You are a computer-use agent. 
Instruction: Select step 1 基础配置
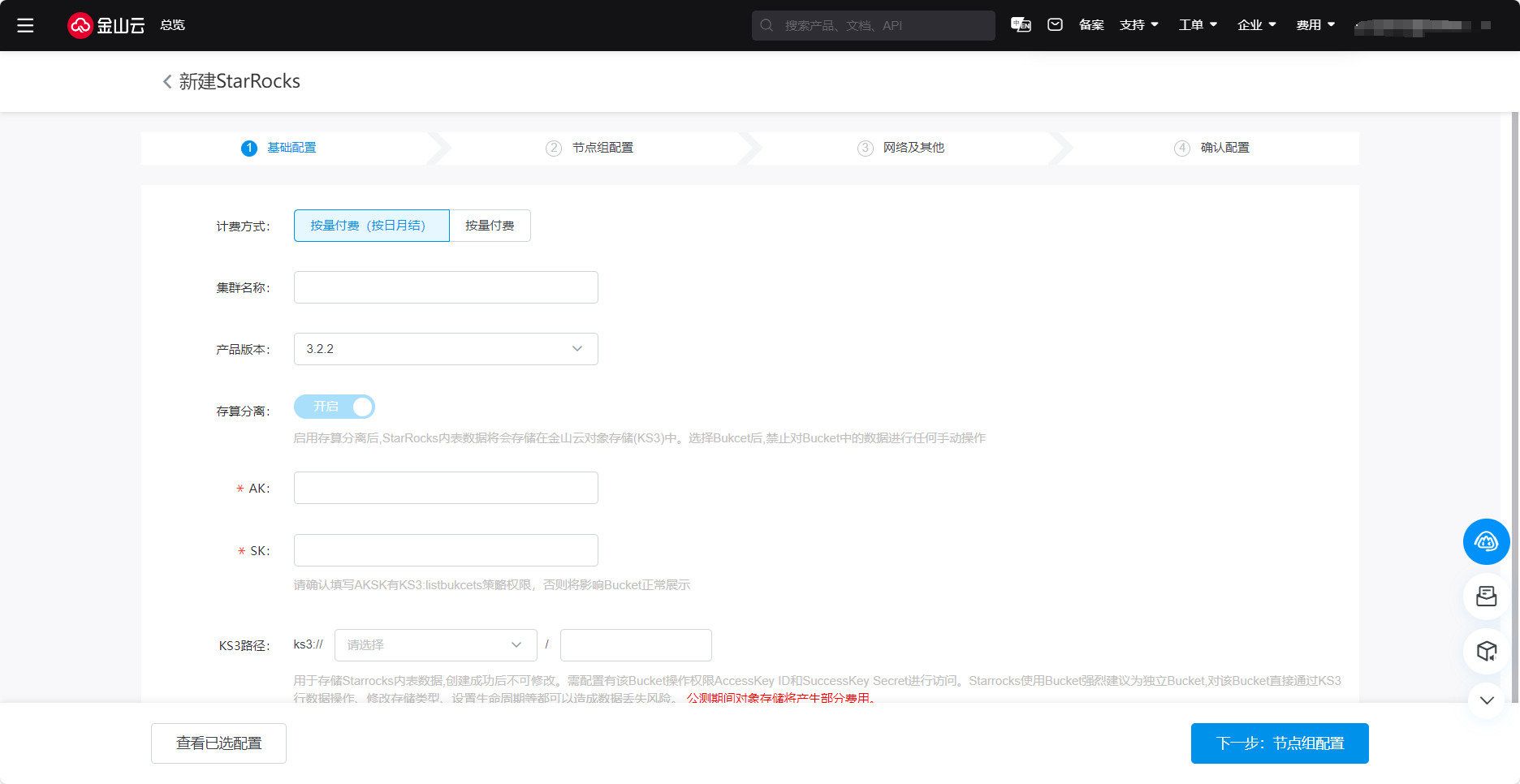tap(279, 148)
